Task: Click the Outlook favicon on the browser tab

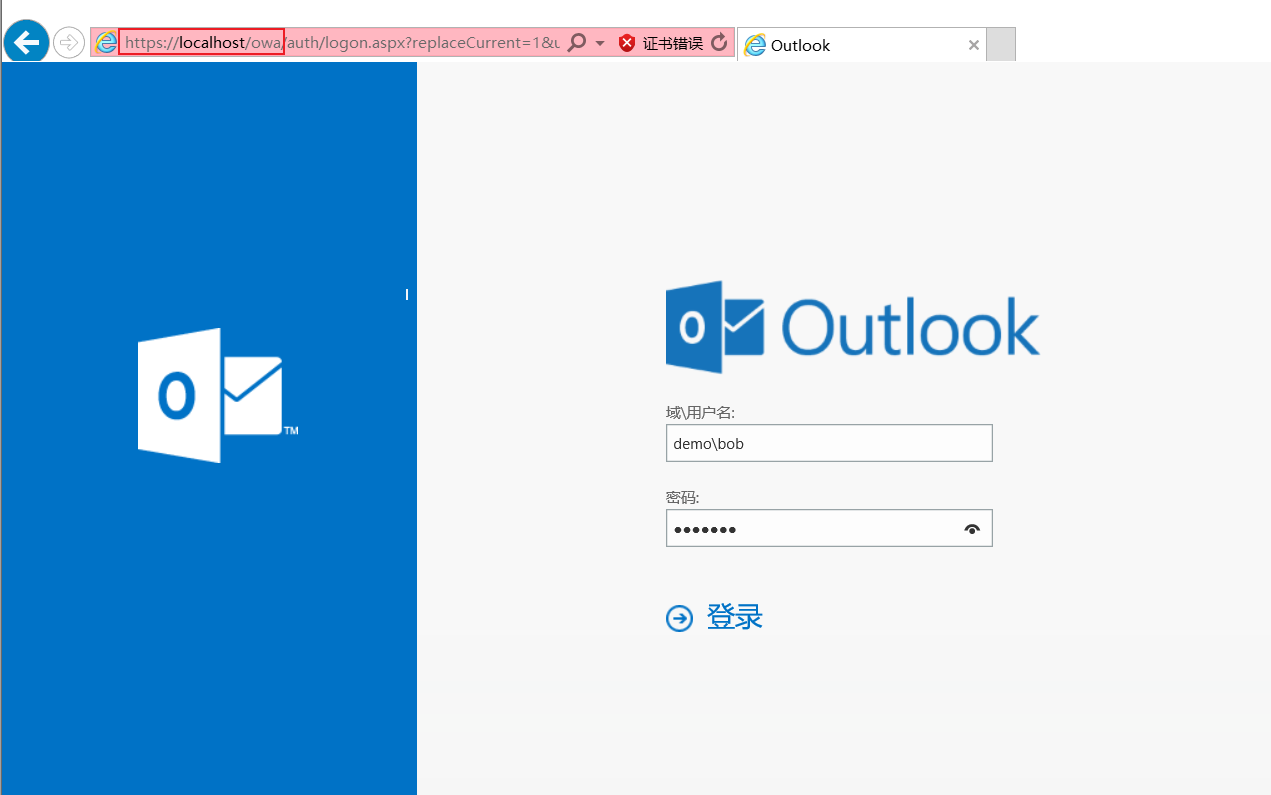Action: [x=756, y=44]
